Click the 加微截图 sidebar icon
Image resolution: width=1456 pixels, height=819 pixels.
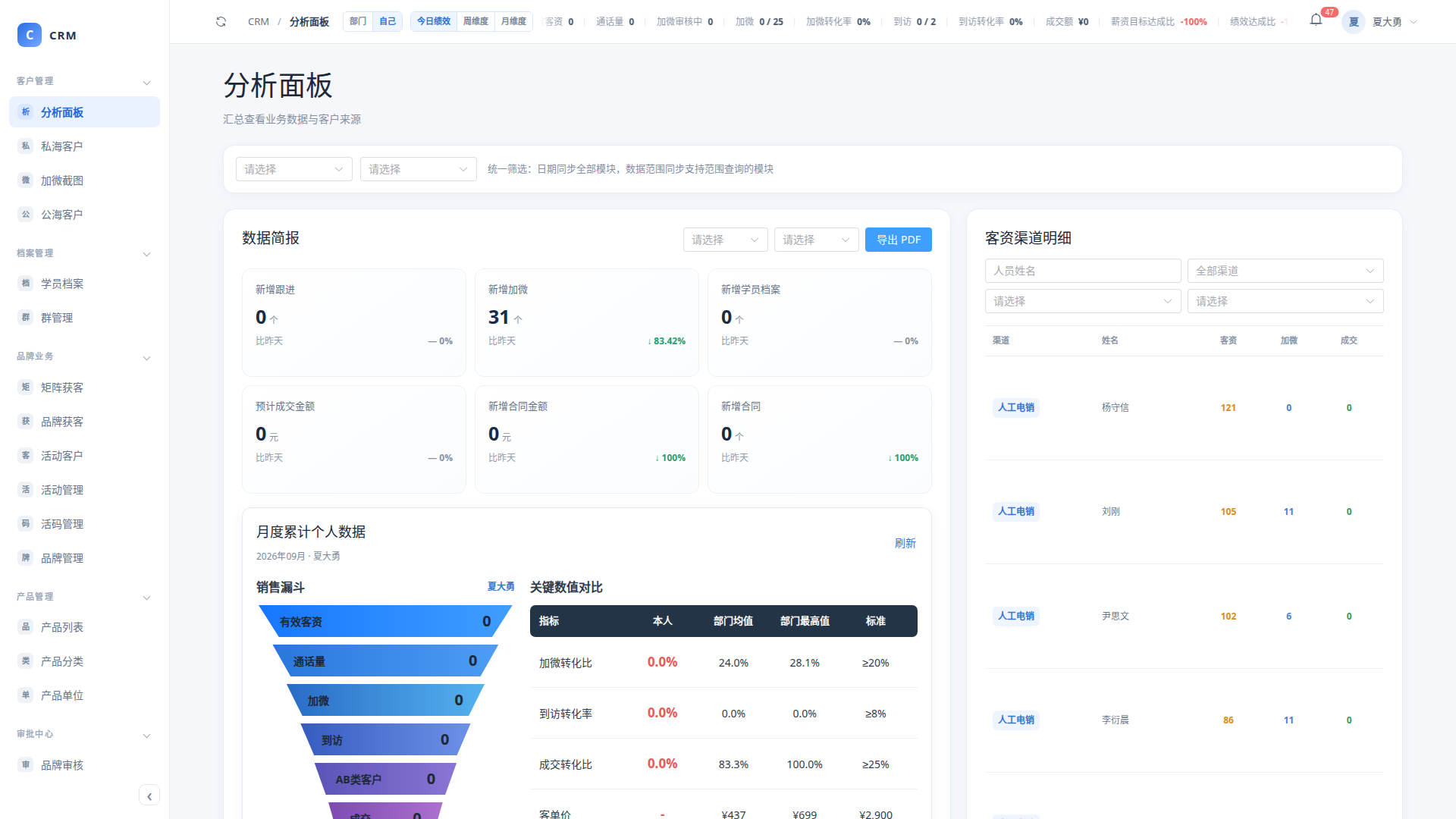pyautogui.click(x=26, y=180)
